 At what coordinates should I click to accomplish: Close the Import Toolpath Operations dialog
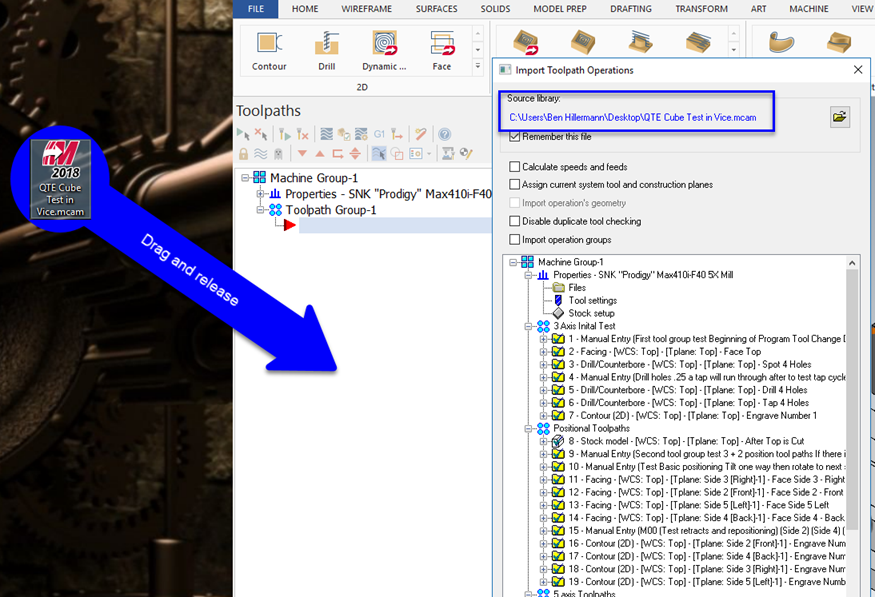858,70
